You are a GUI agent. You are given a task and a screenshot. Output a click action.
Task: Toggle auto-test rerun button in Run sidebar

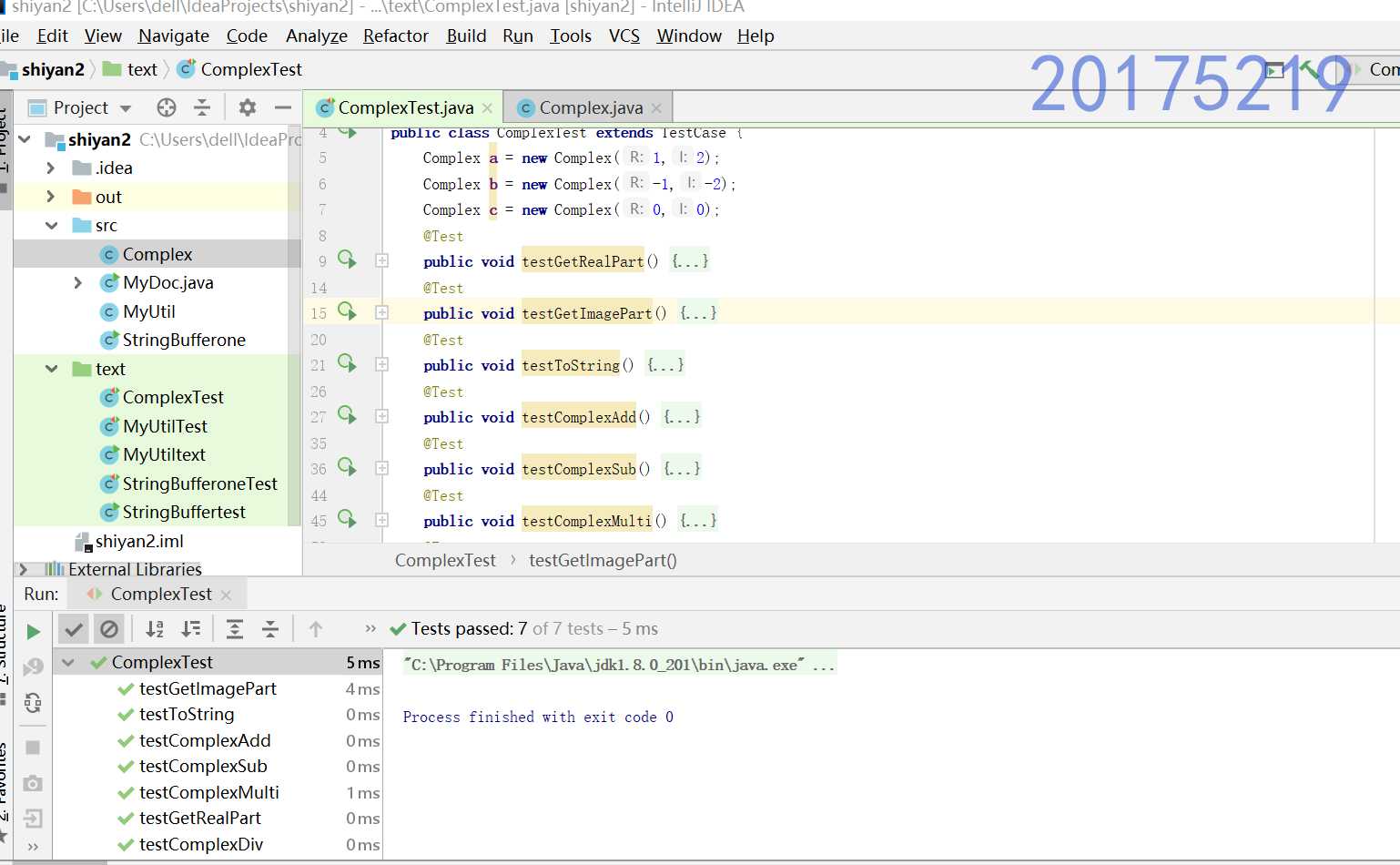(x=33, y=702)
